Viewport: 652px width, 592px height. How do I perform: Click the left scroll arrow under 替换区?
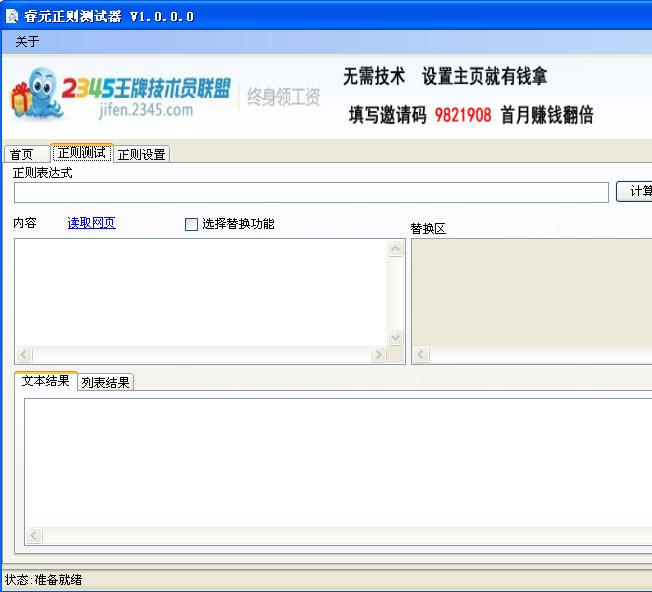coord(421,355)
